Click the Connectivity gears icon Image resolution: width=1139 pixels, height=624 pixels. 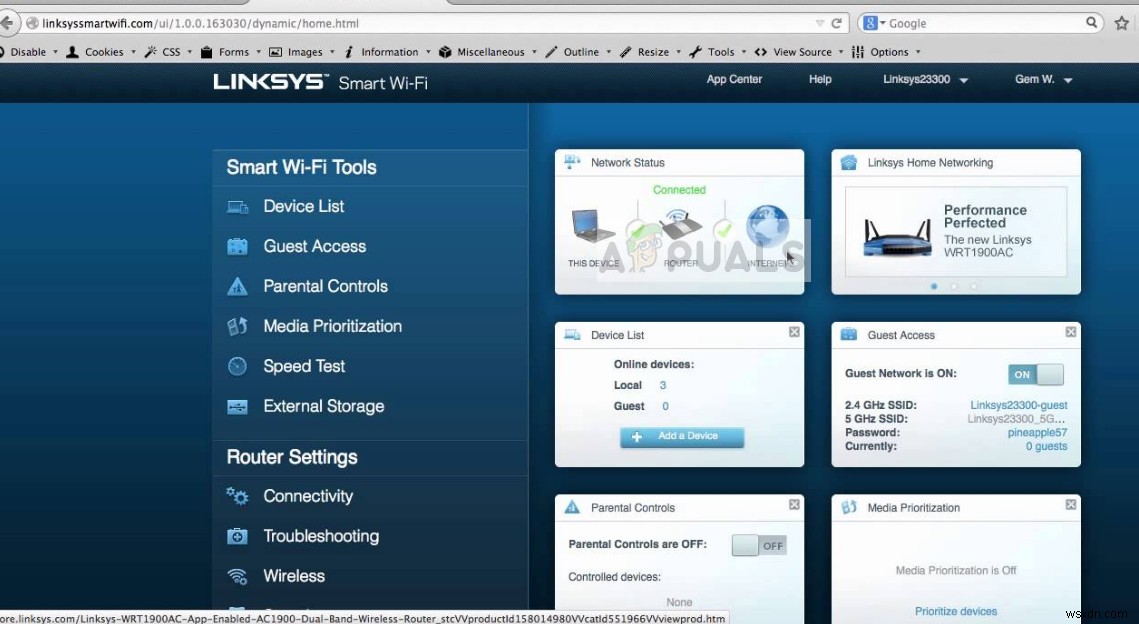point(238,496)
